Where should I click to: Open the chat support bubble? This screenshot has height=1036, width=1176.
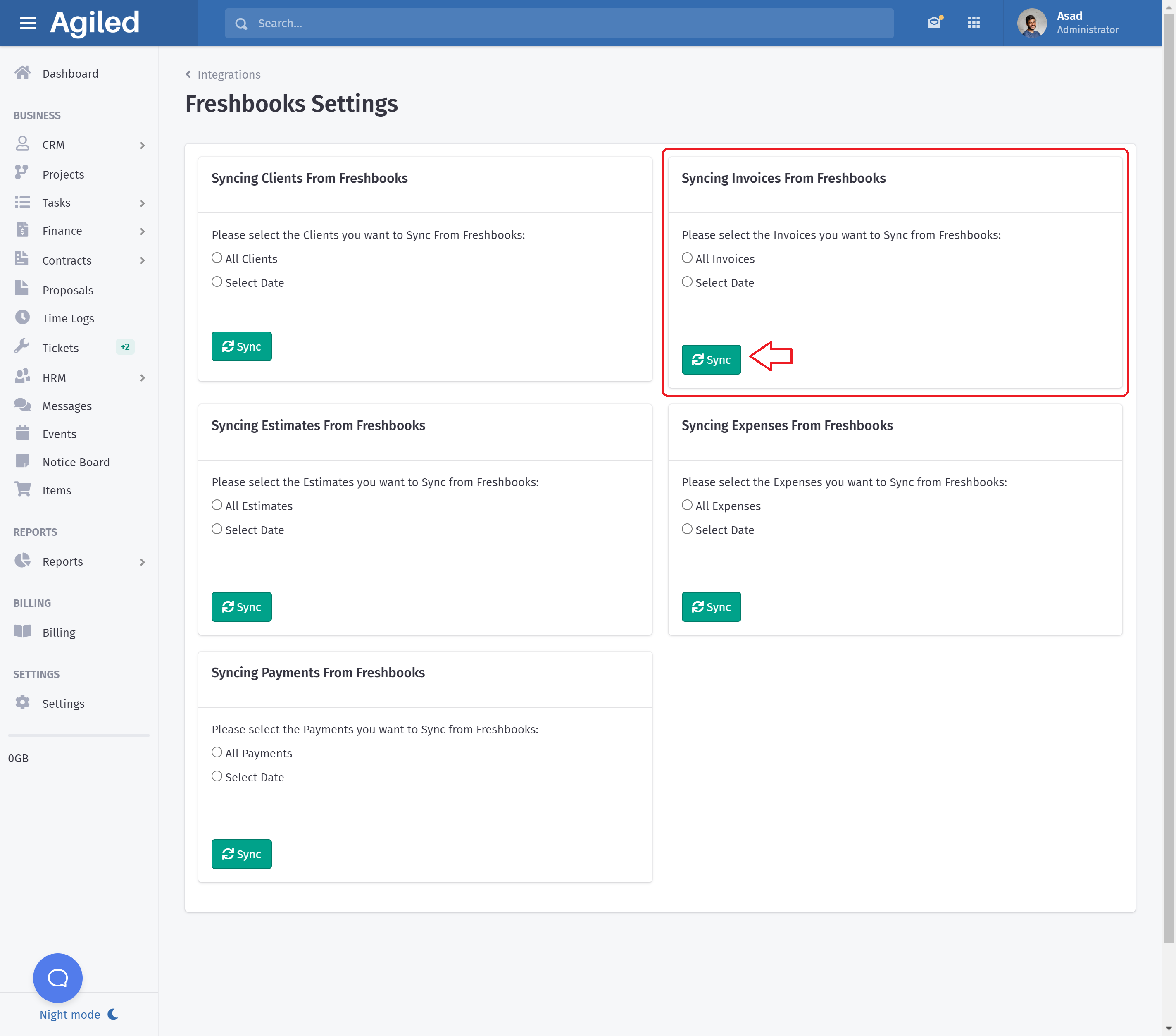(x=57, y=977)
